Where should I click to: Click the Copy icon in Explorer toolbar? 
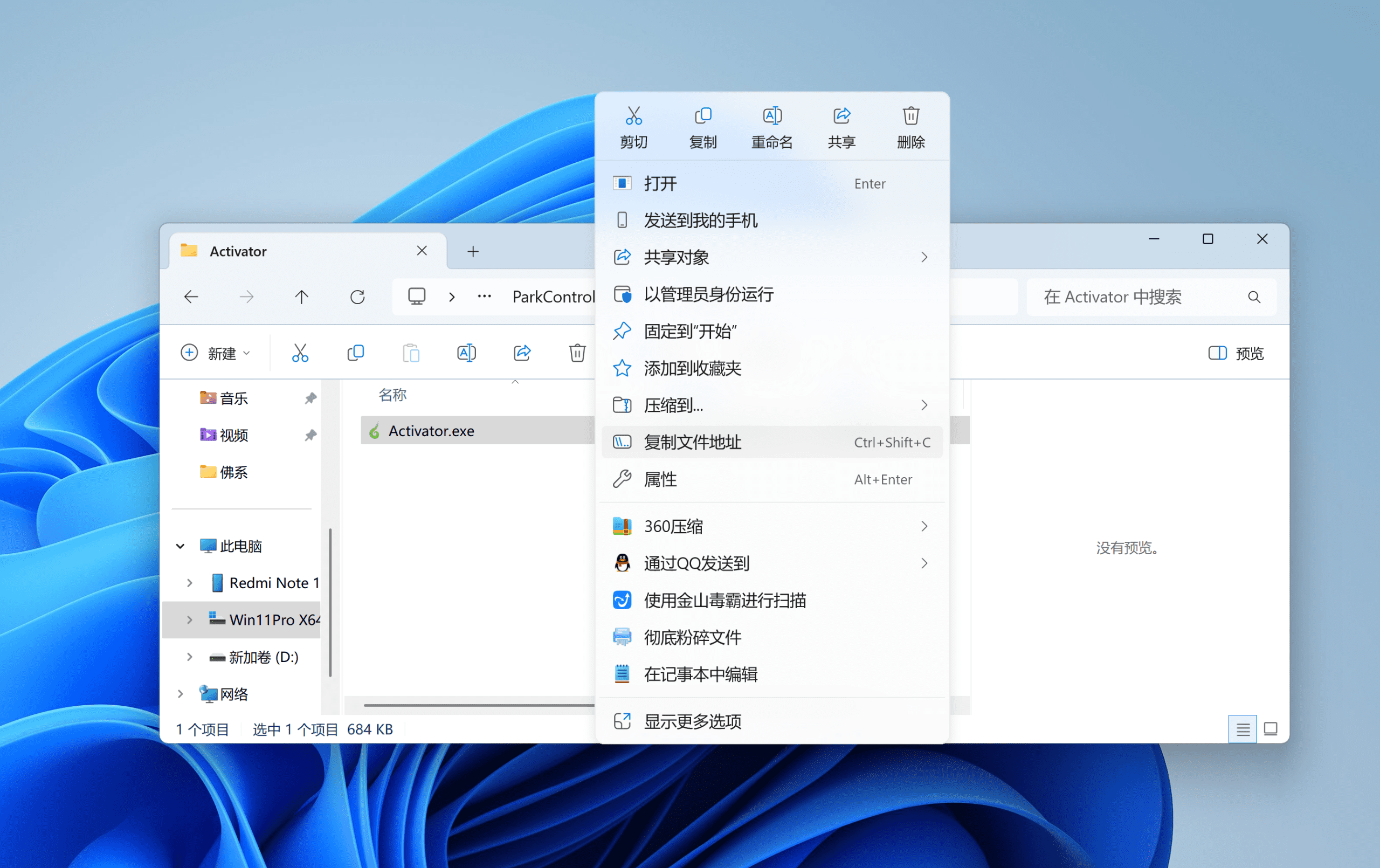(355, 353)
